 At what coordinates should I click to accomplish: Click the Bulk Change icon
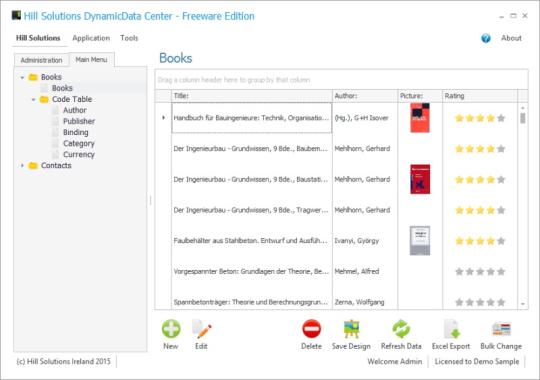(501, 329)
